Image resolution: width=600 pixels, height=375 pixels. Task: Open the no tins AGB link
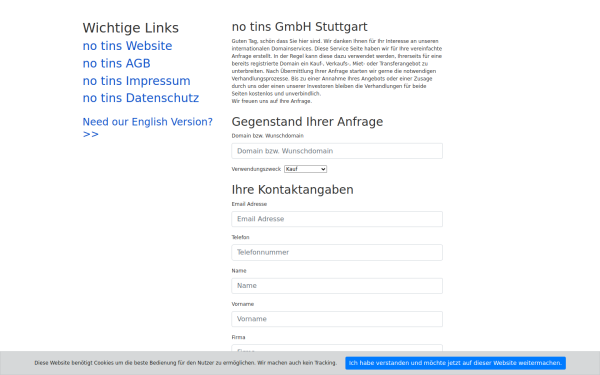117,64
